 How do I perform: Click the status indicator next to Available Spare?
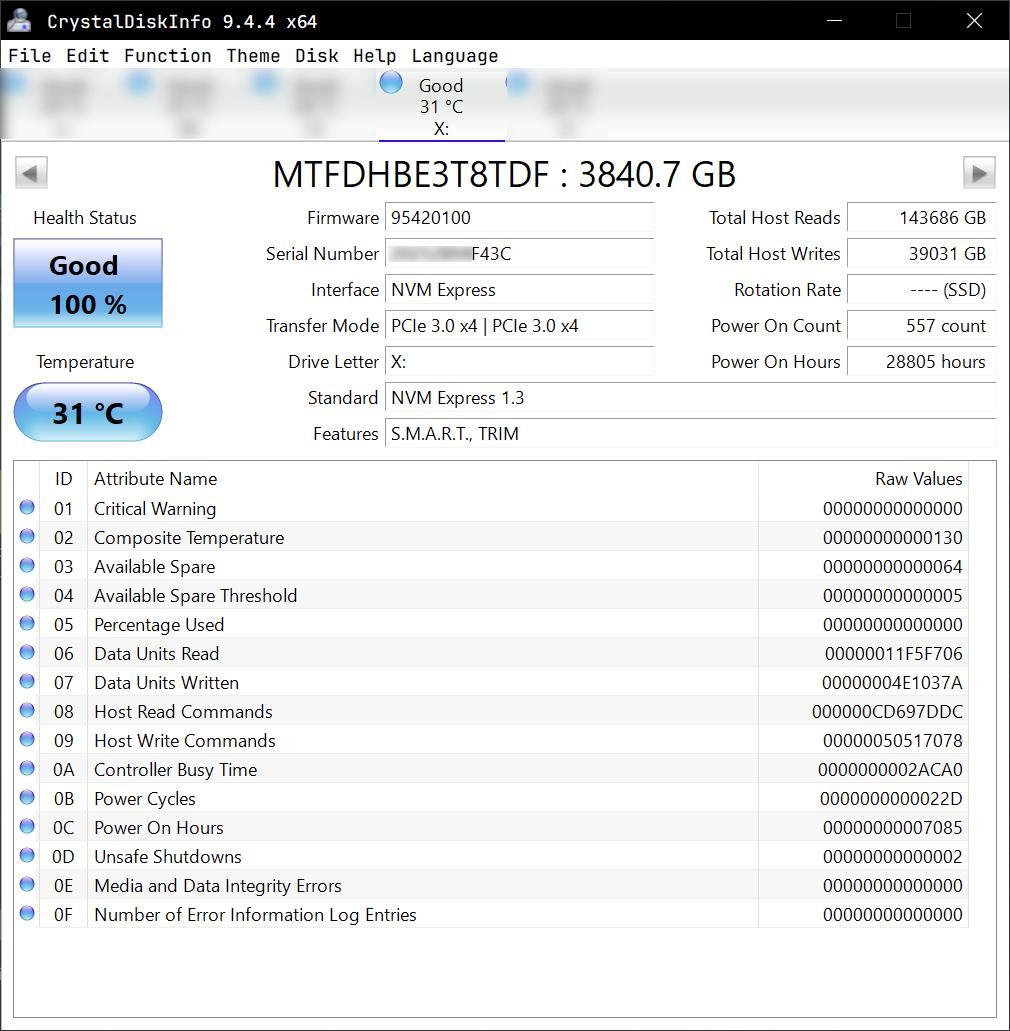[x=27, y=566]
